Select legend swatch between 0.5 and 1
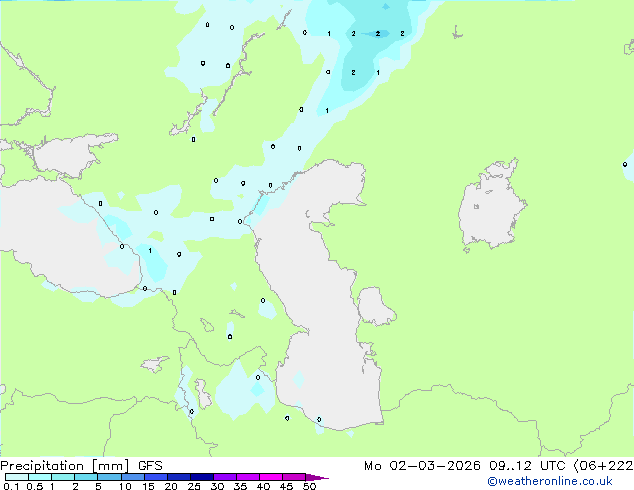 point(40,477)
